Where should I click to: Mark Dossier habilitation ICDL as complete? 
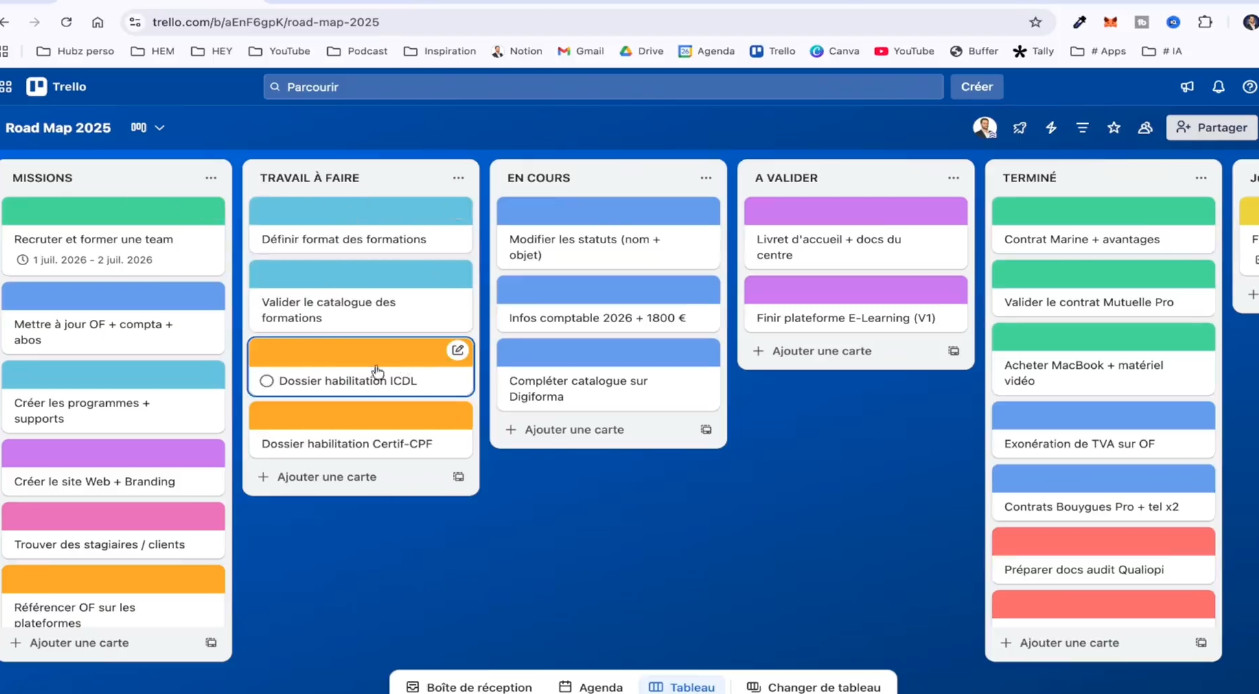tap(267, 381)
